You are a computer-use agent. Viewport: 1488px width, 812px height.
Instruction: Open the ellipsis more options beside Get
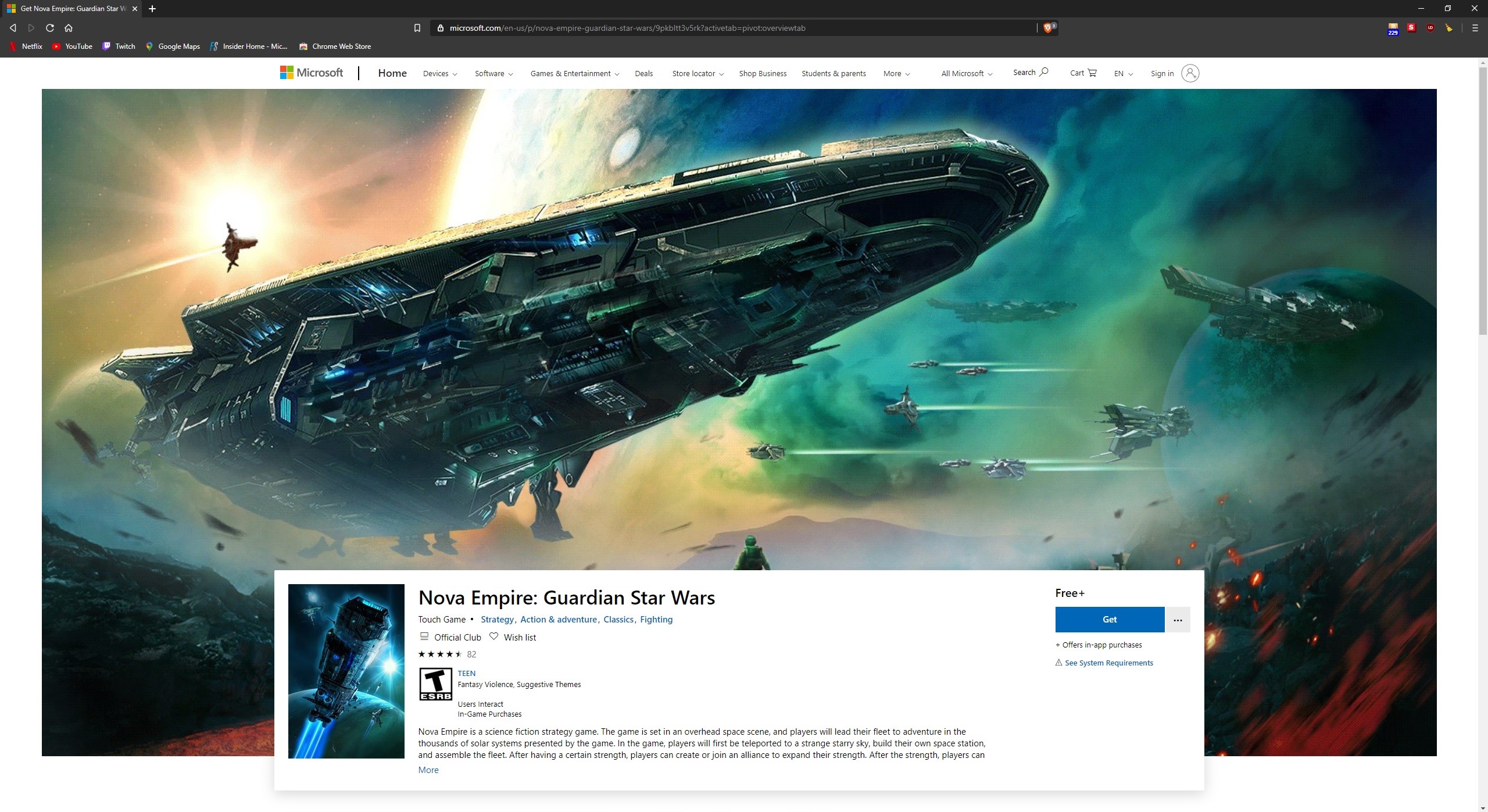[1178, 620]
